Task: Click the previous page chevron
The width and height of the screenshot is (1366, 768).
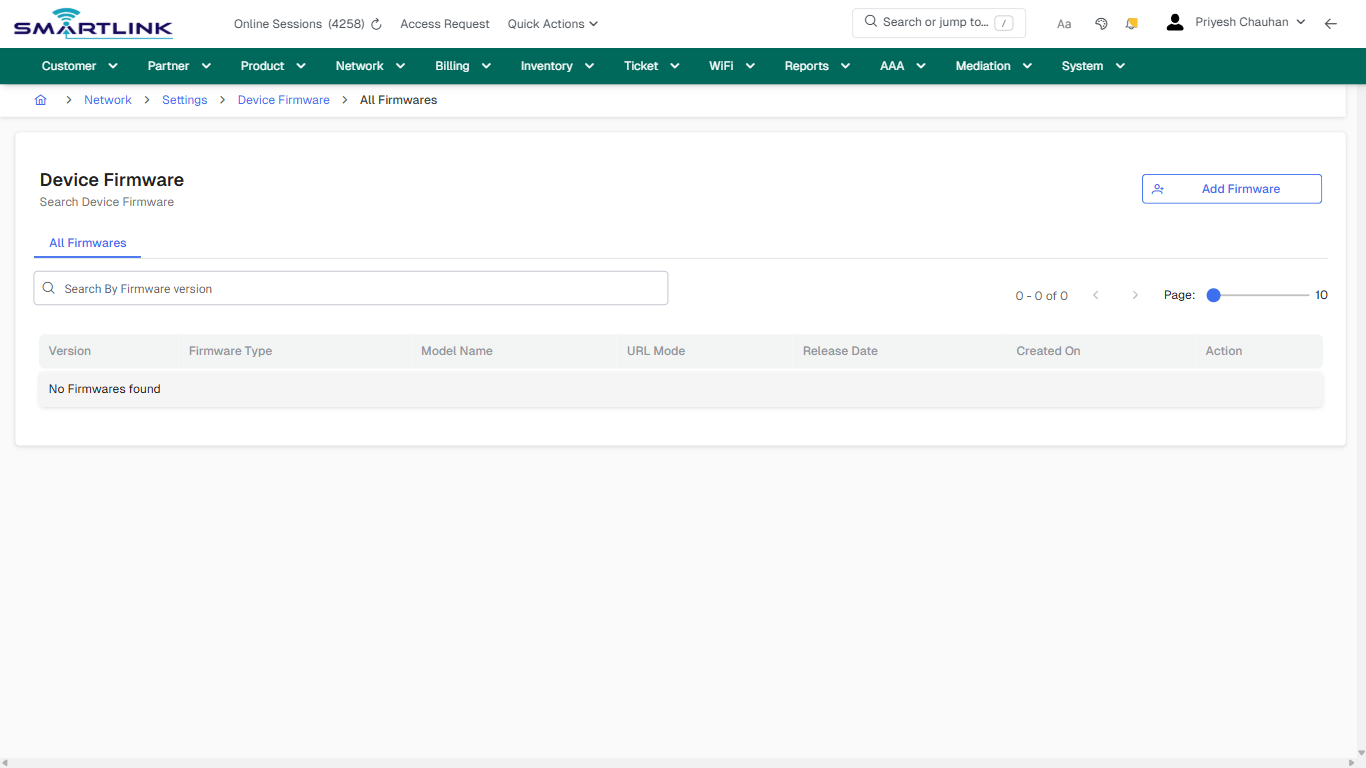Action: tap(1095, 295)
